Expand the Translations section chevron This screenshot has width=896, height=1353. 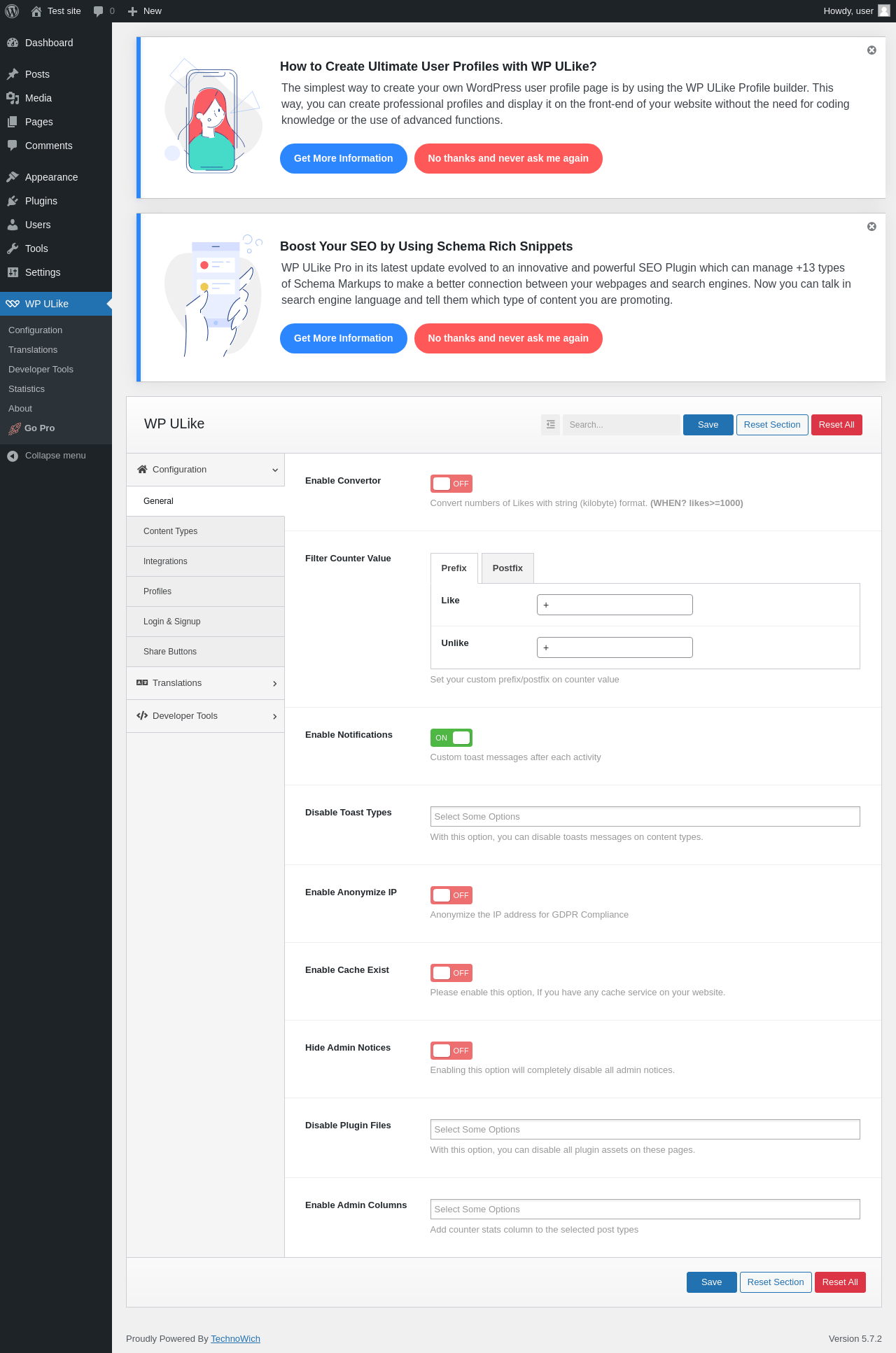(x=275, y=684)
